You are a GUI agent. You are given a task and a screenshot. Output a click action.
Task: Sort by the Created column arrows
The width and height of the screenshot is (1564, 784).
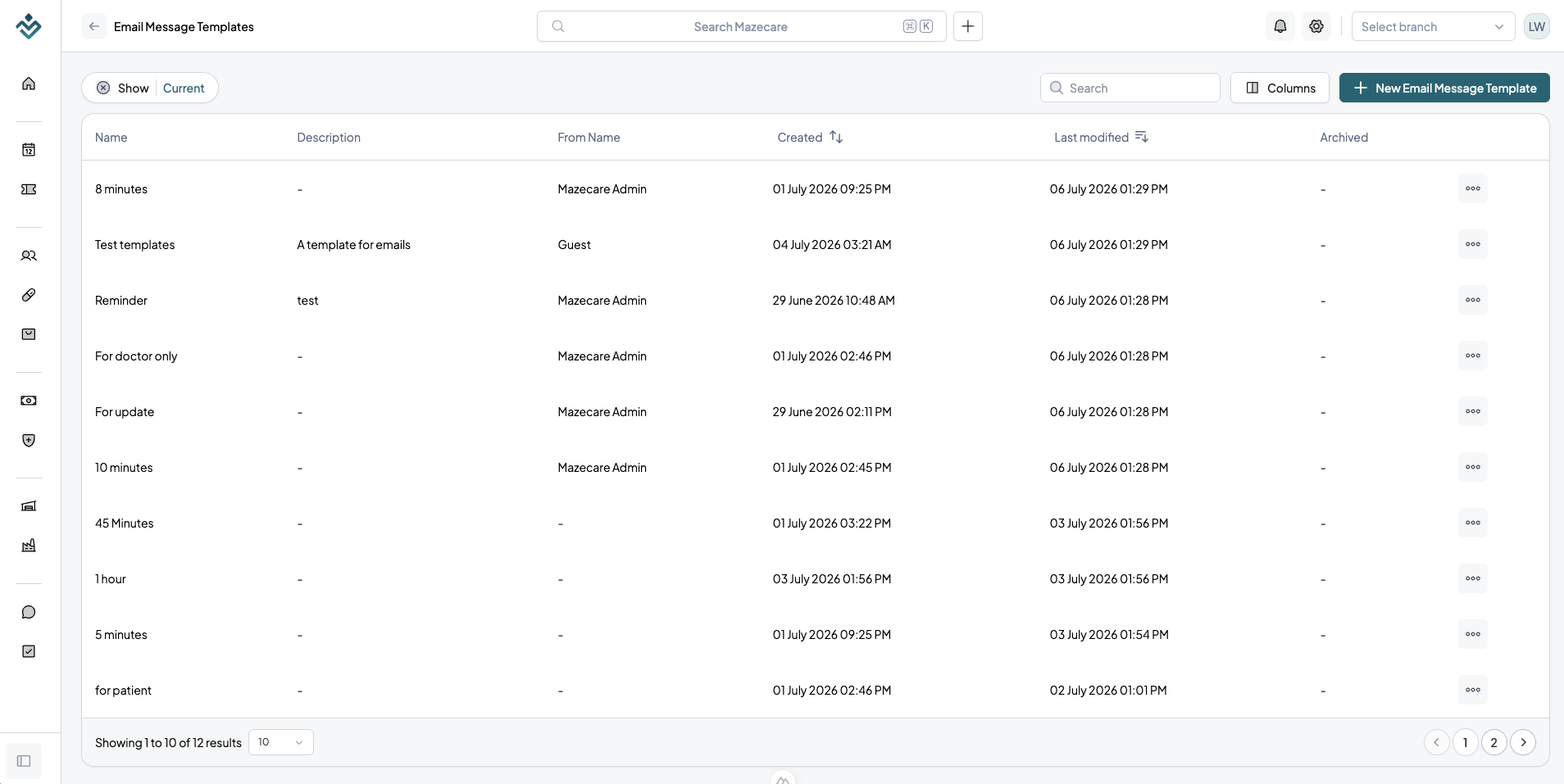coord(836,137)
